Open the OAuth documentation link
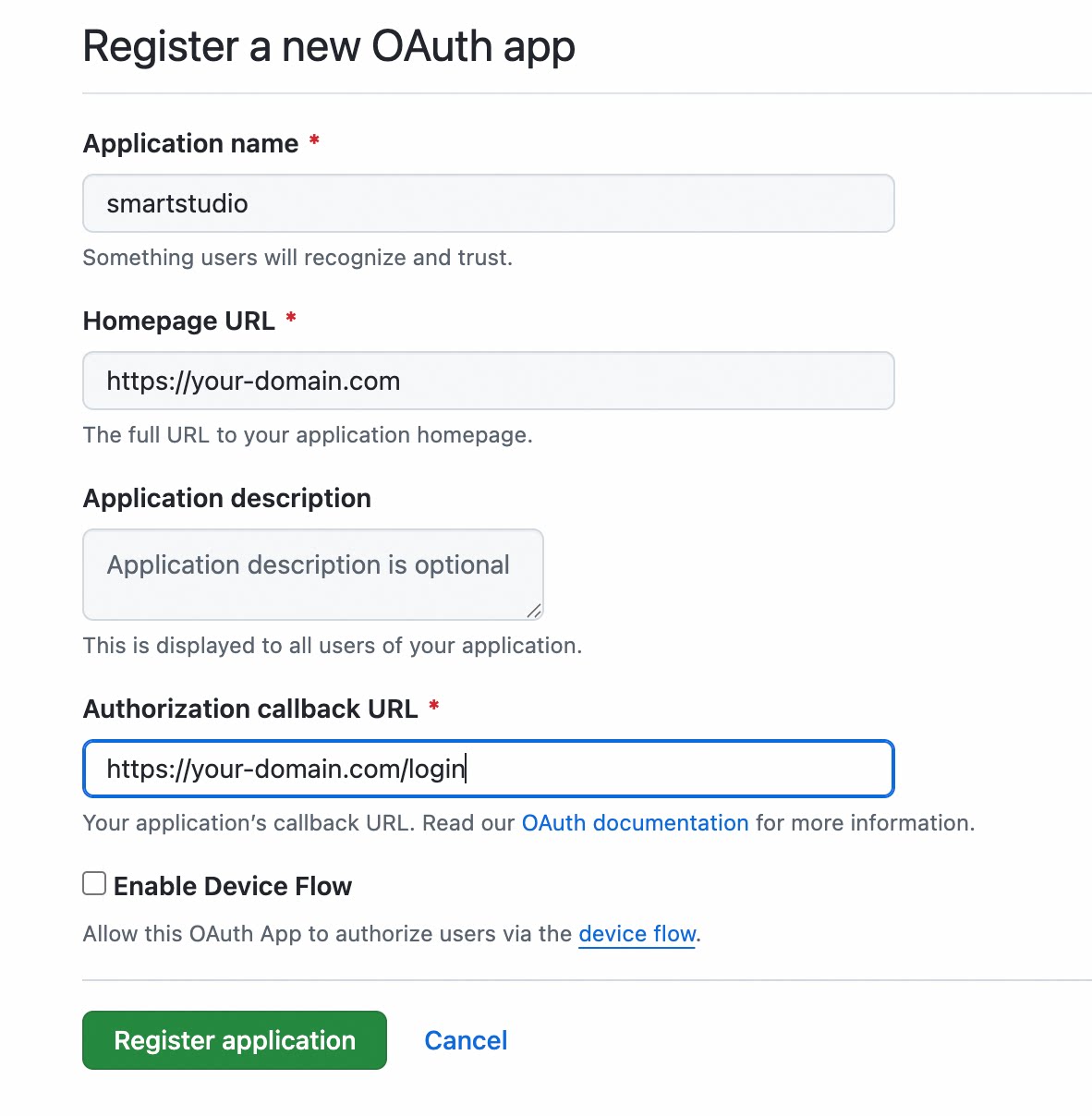Screen dimensions: 1092x1116 pos(636,823)
